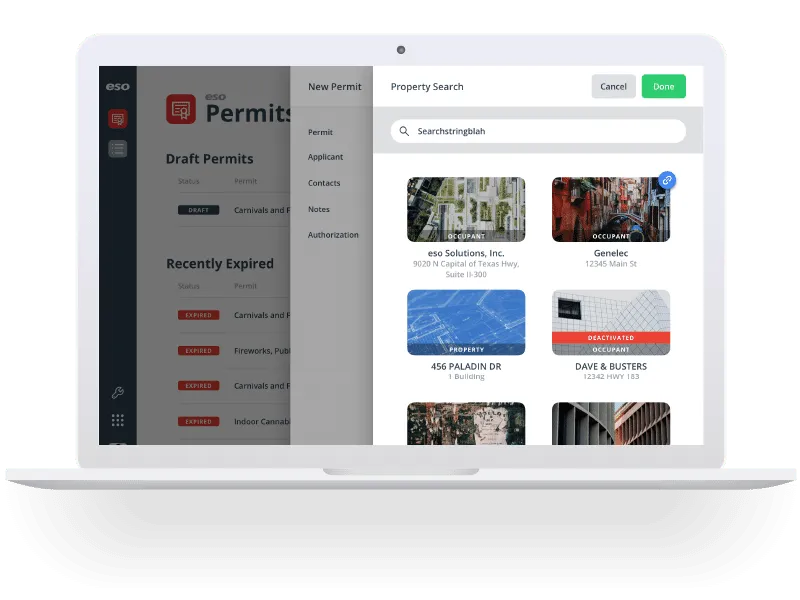Cancel the Property Search
Image resolution: width=800 pixels, height=600 pixels.
coord(613,87)
